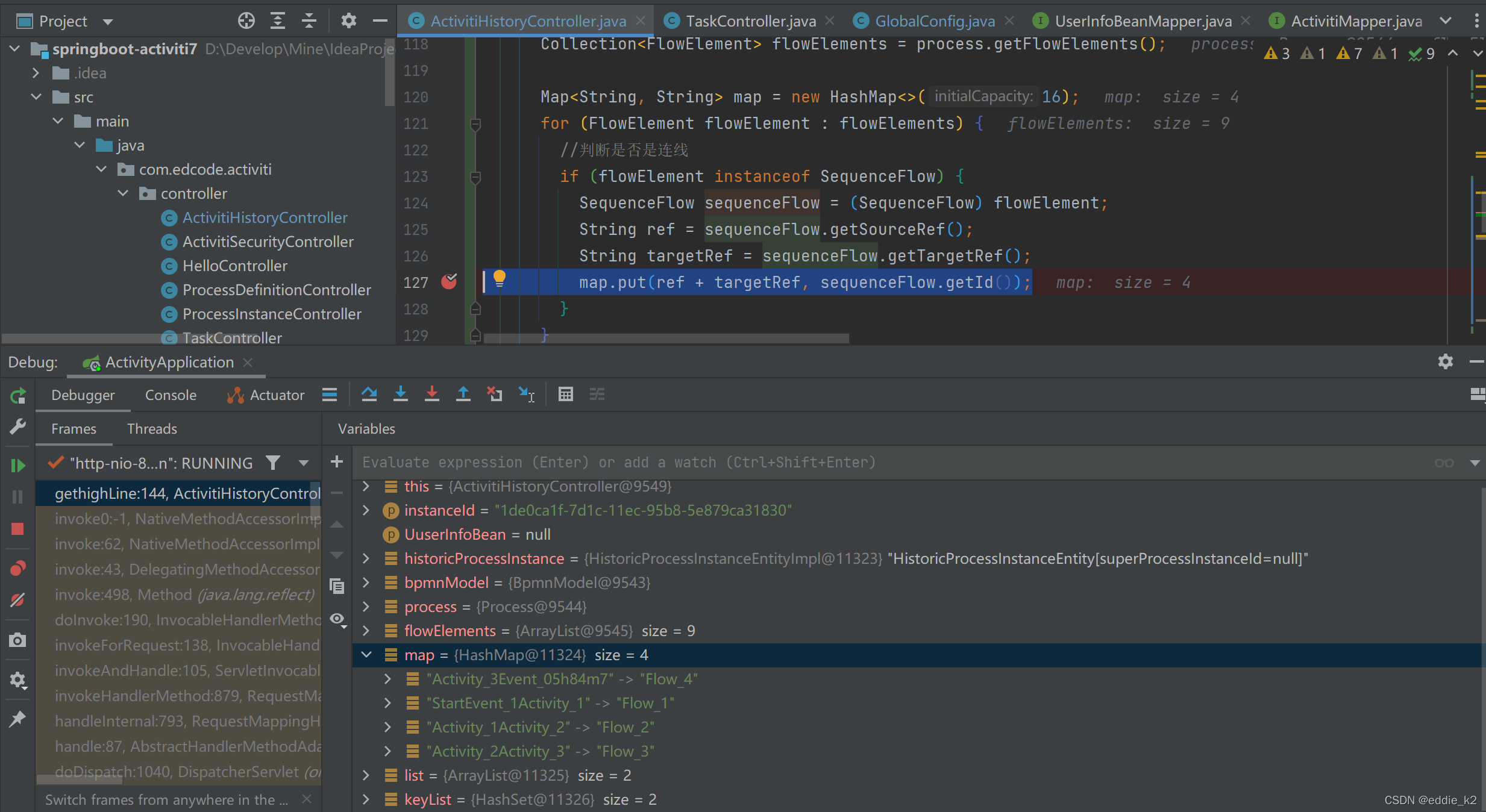Open the Console tab
The height and width of the screenshot is (812, 1486).
[x=171, y=395]
